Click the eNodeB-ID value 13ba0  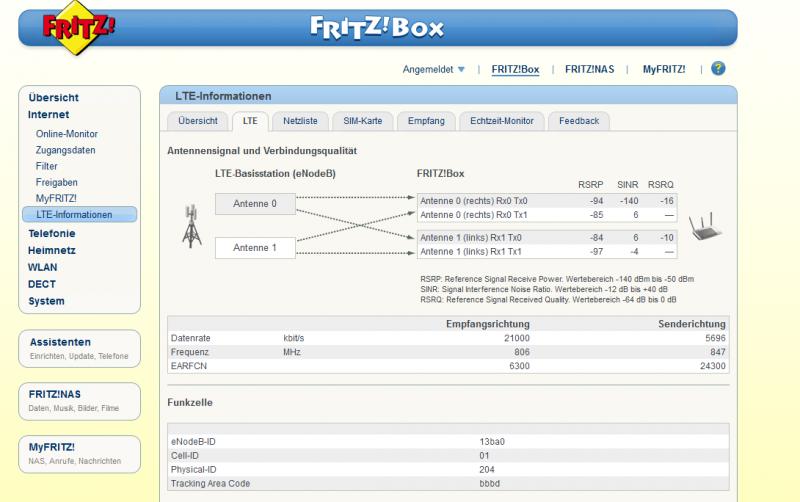[492, 442]
